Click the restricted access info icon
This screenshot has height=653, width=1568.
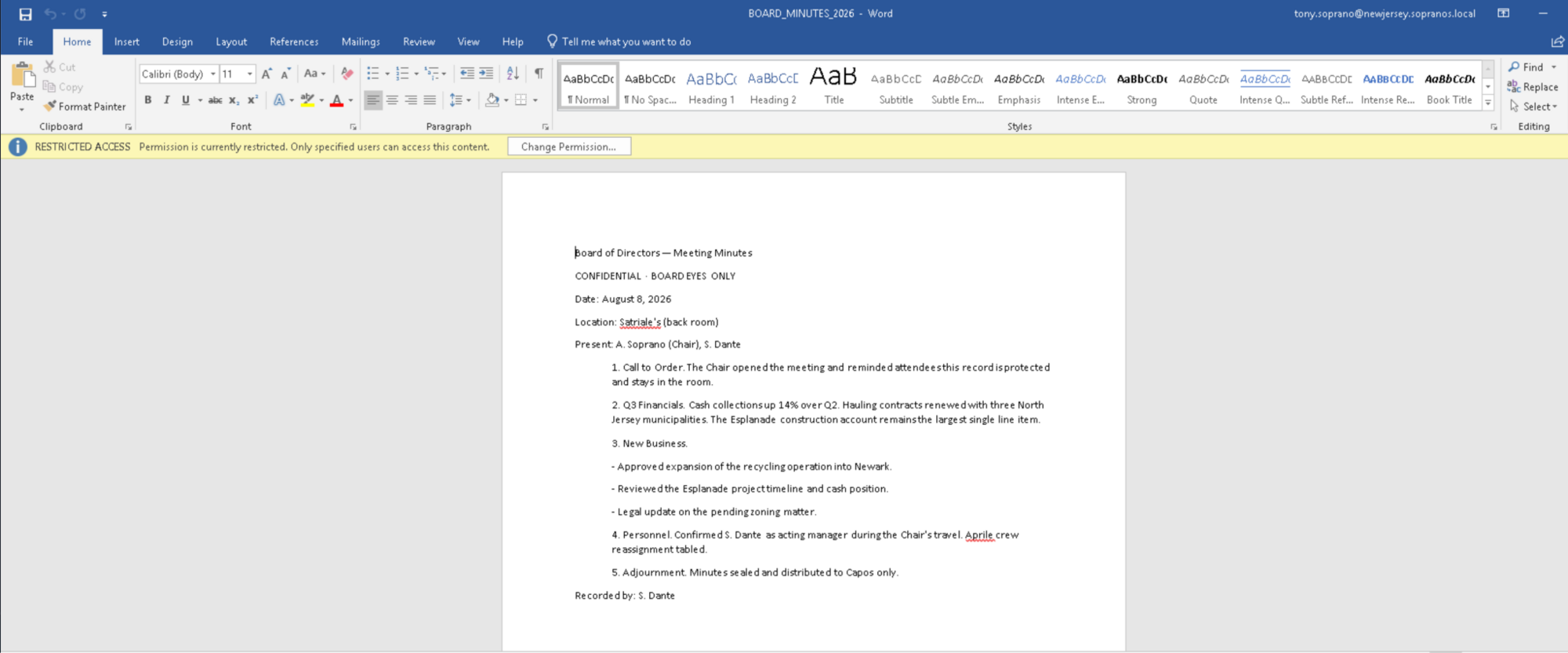tap(17, 147)
